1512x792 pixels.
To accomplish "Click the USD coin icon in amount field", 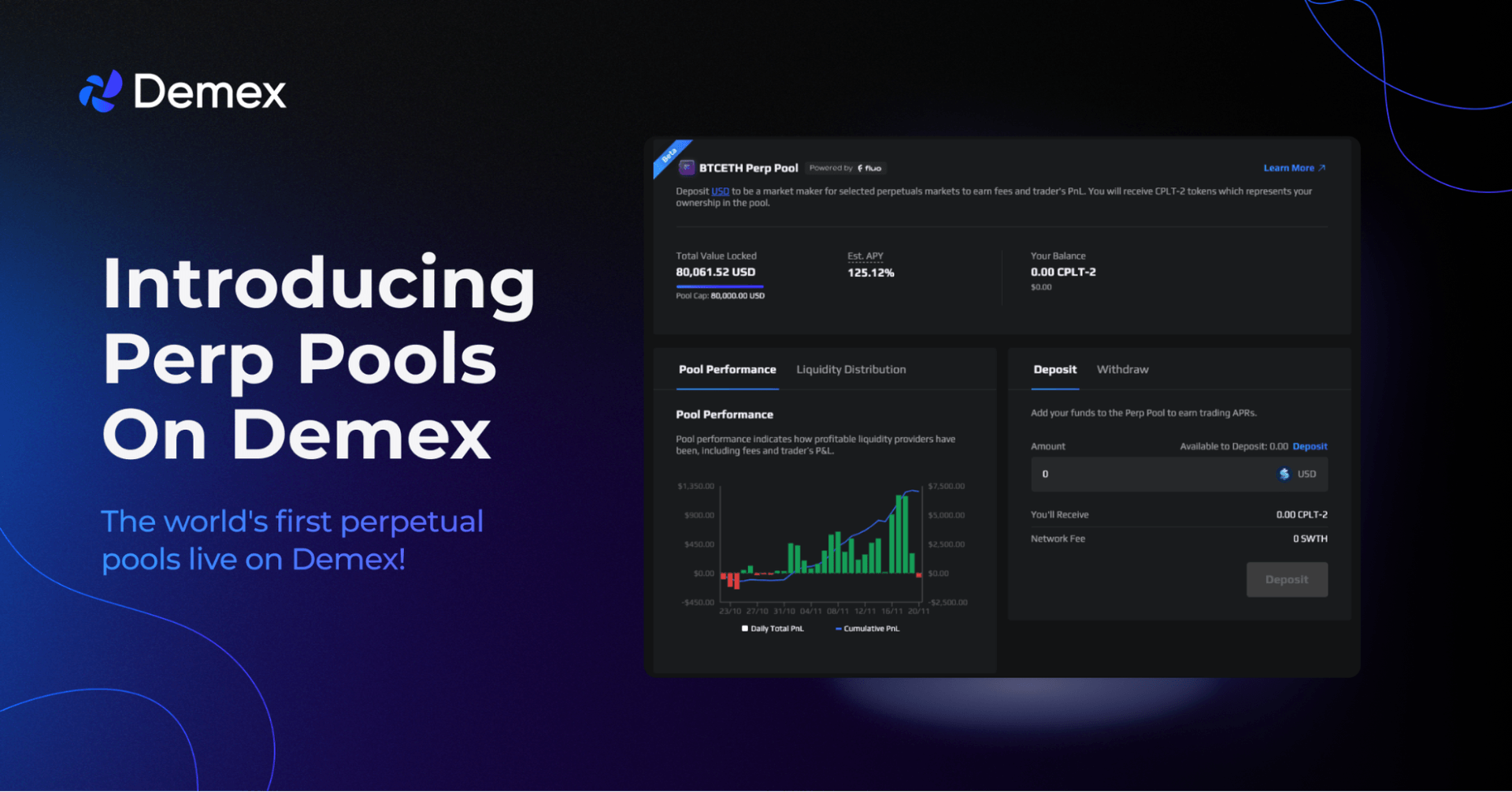I will point(1284,474).
